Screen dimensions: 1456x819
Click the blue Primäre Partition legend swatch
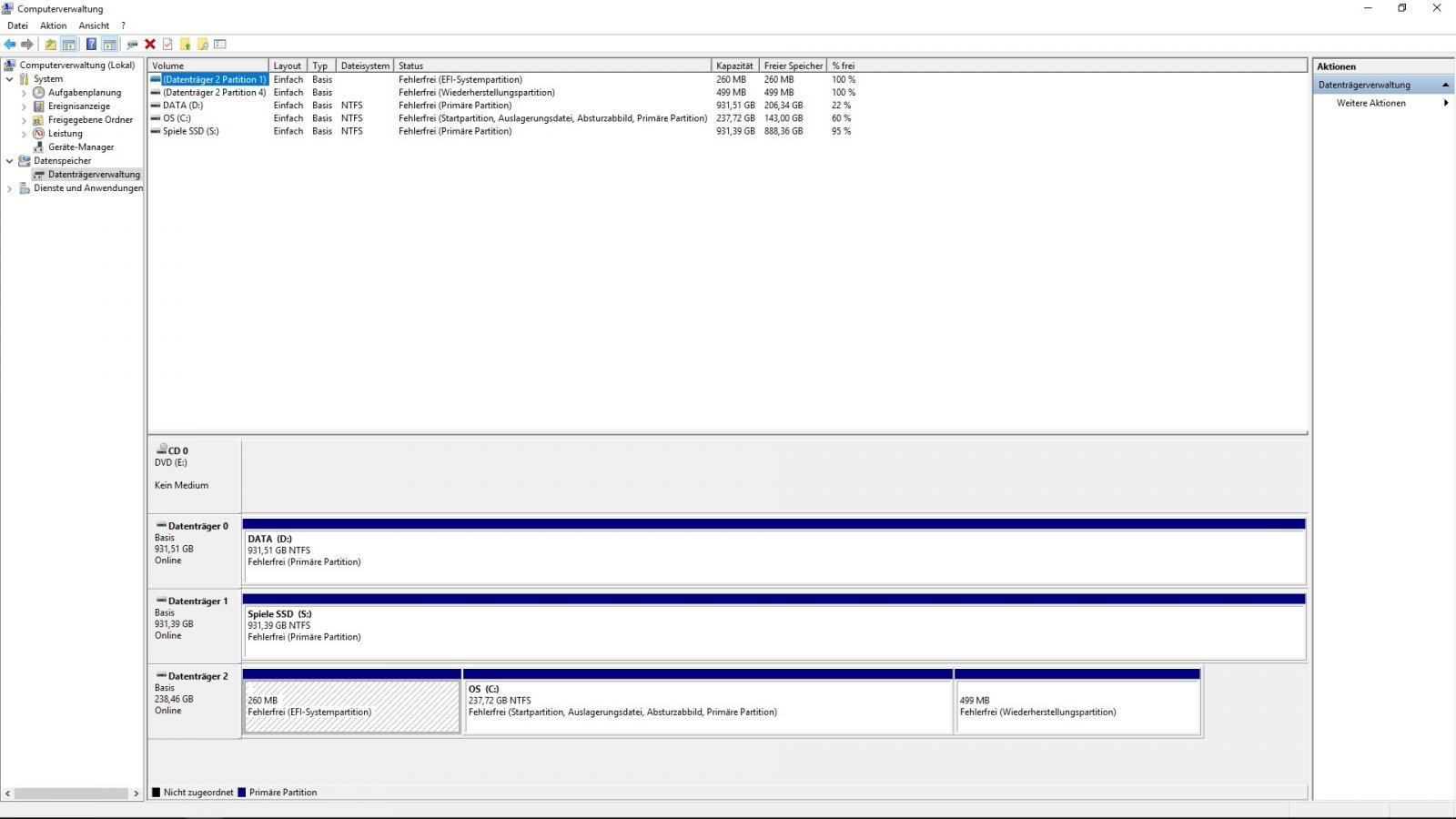point(241,793)
